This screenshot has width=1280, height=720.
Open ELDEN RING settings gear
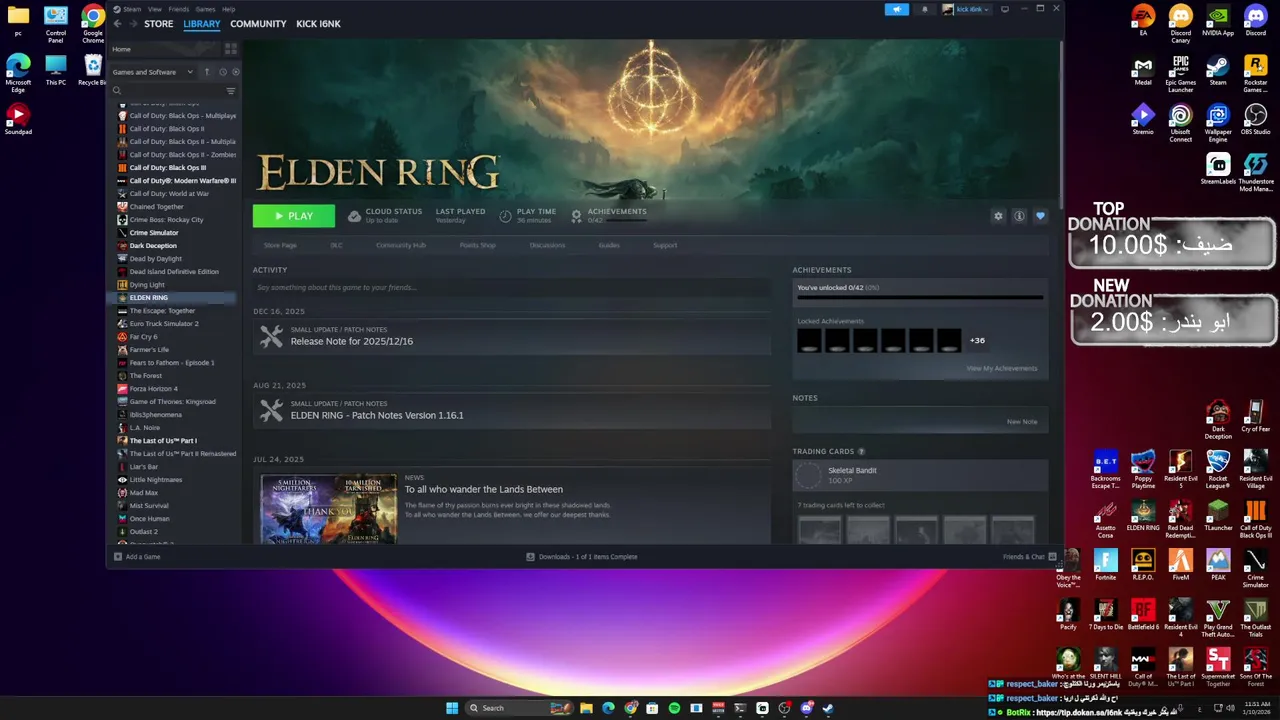pyautogui.click(x=998, y=216)
